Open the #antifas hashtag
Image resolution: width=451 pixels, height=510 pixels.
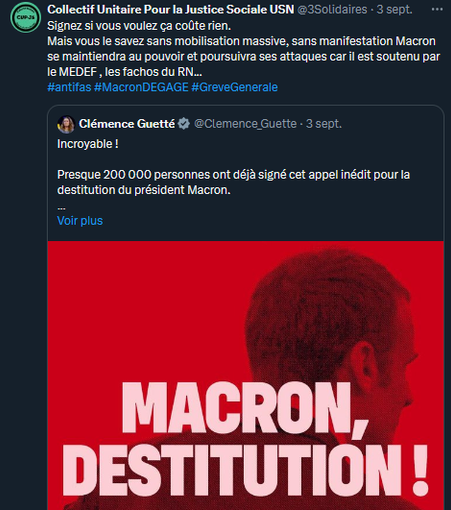(69, 87)
